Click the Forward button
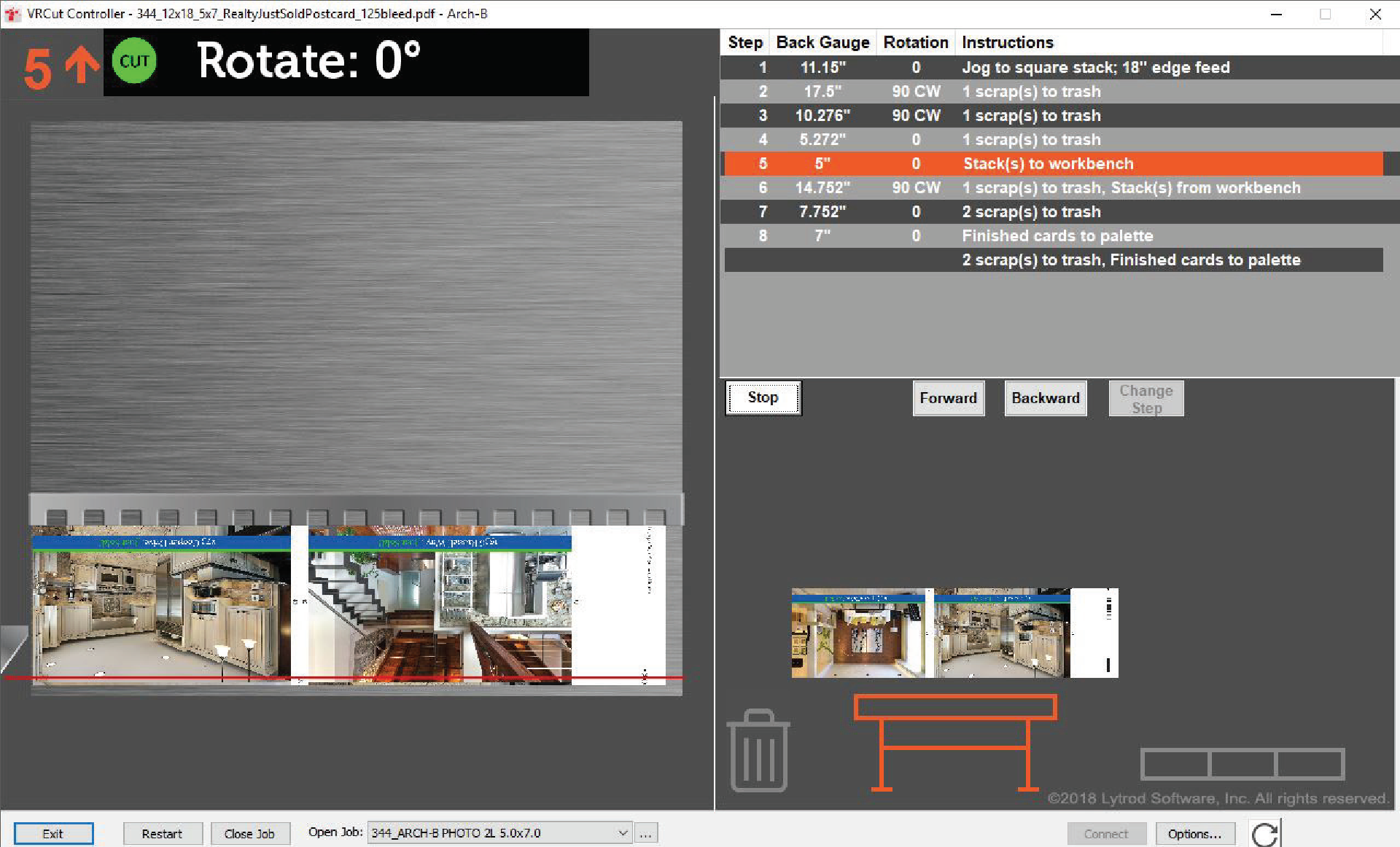The image size is (1400, 847). (948, 398)
